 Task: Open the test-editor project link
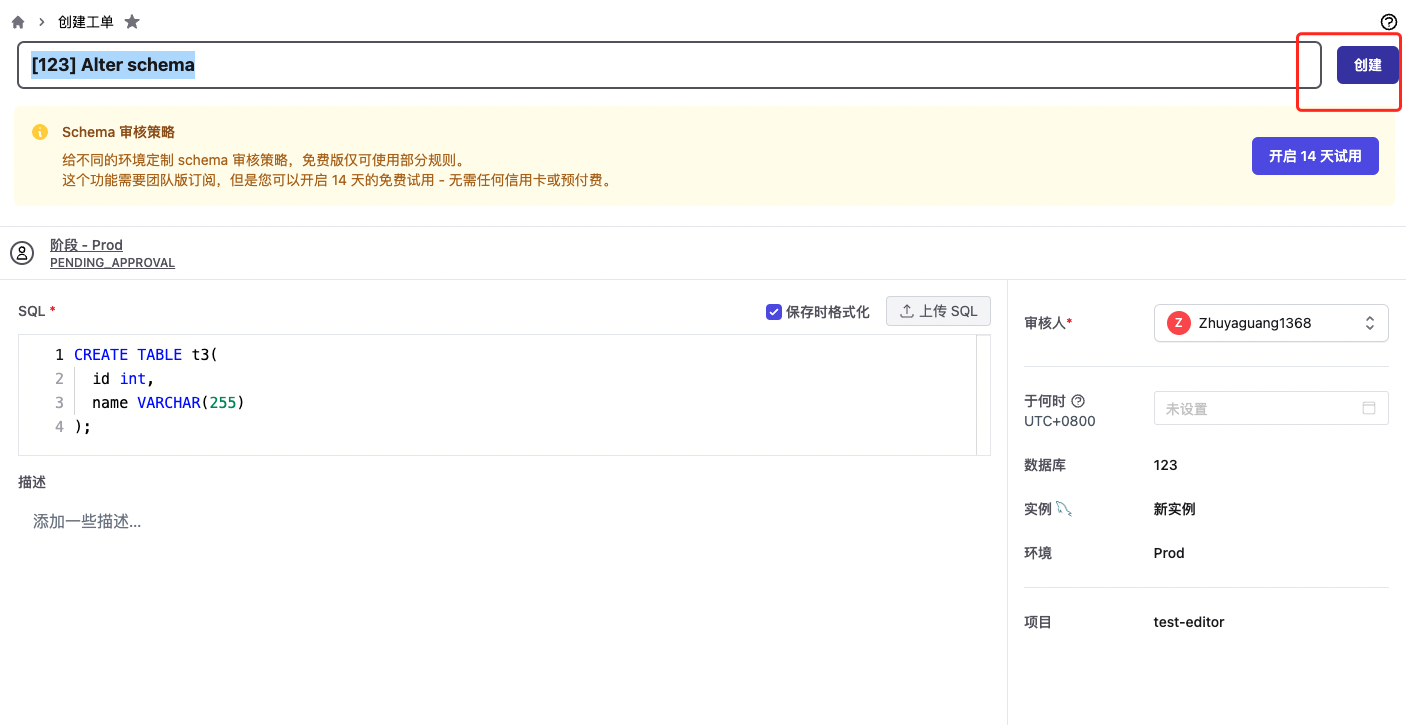click(1188, 622)
